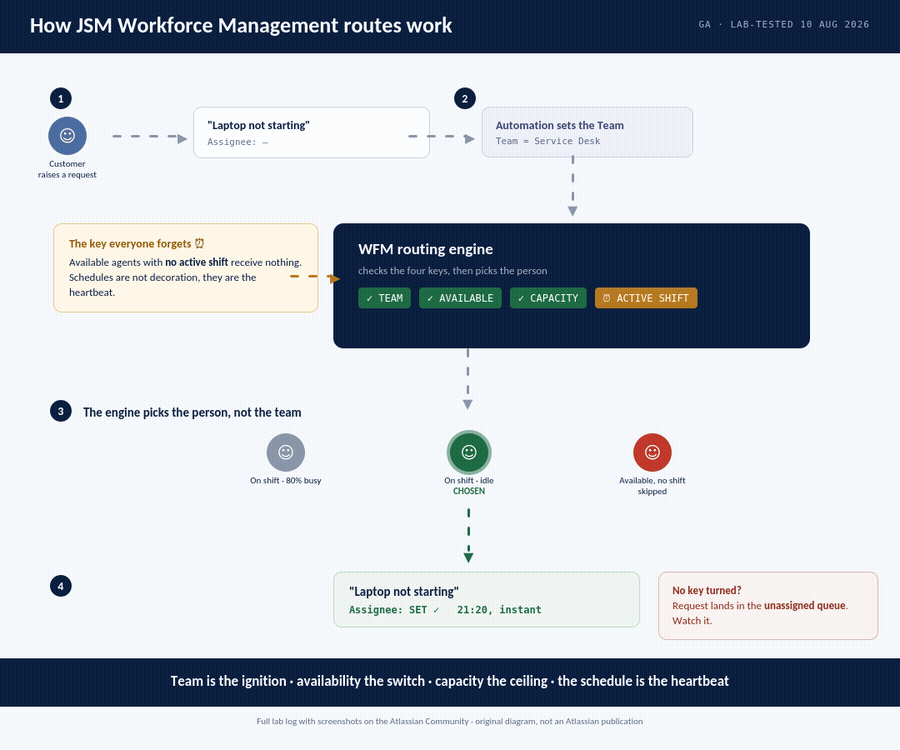The image size is (900, 750).
Task: Click the green card's 'Laptop not starting' title
Action: [x=404, y=592]
